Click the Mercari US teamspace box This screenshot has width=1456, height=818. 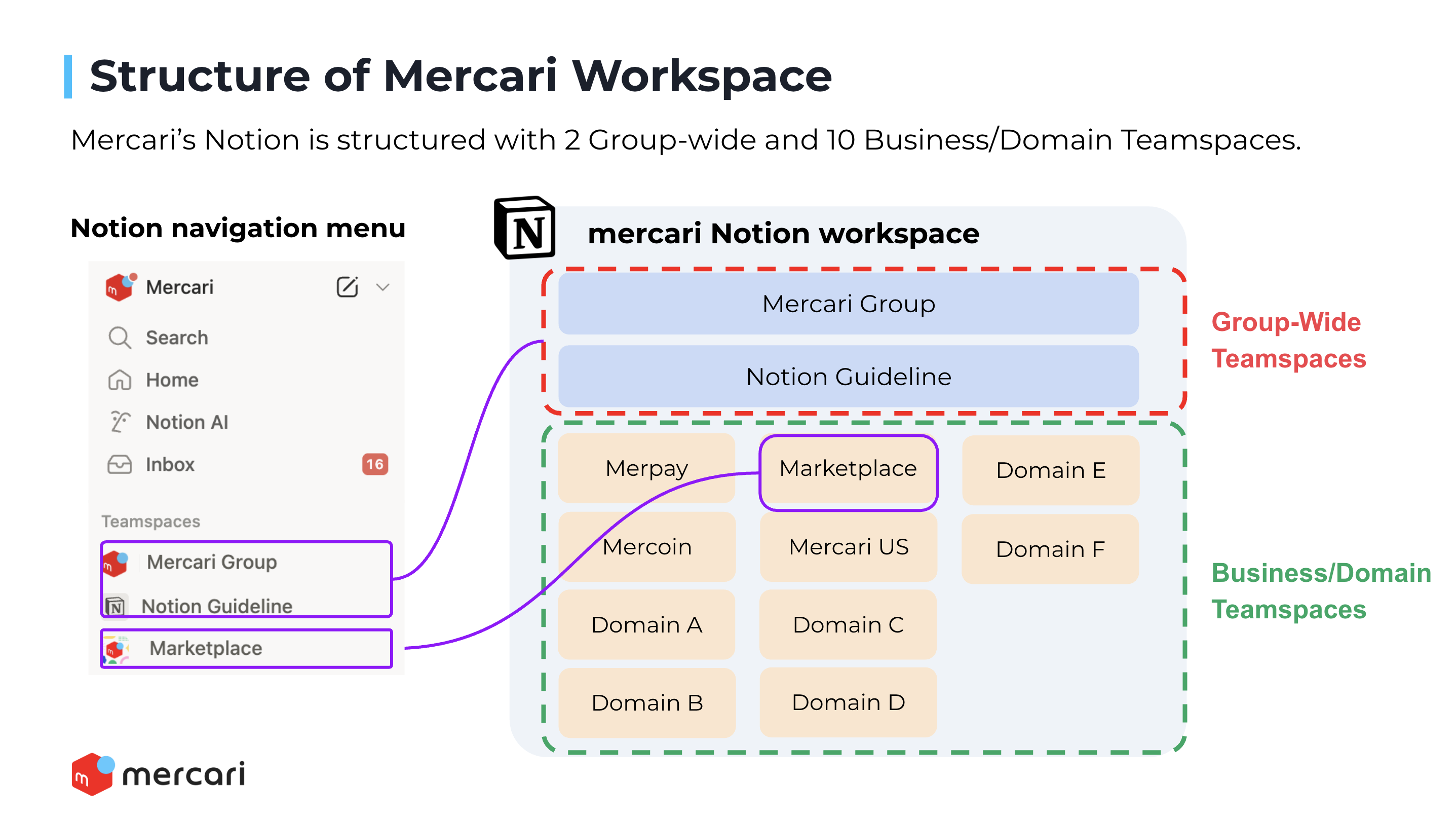tap(848, 547)
